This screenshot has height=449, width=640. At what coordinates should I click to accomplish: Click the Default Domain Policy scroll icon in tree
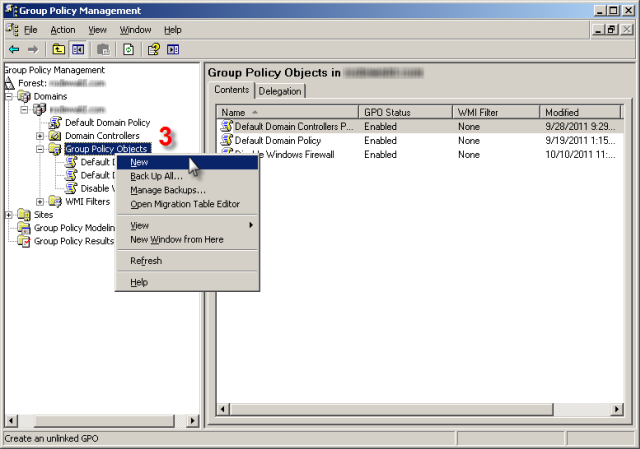pos(55,122)
